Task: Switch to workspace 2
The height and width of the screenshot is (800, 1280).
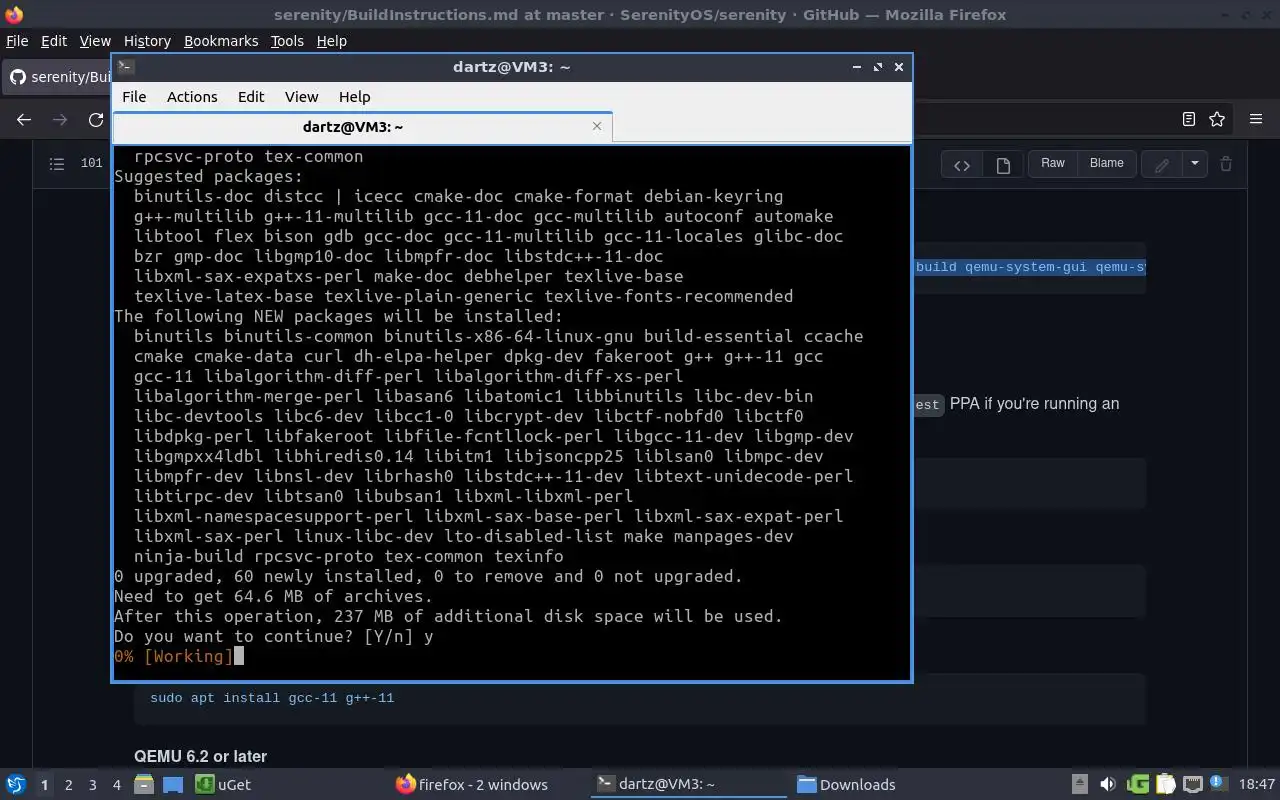Action: [x=68, y=785]
